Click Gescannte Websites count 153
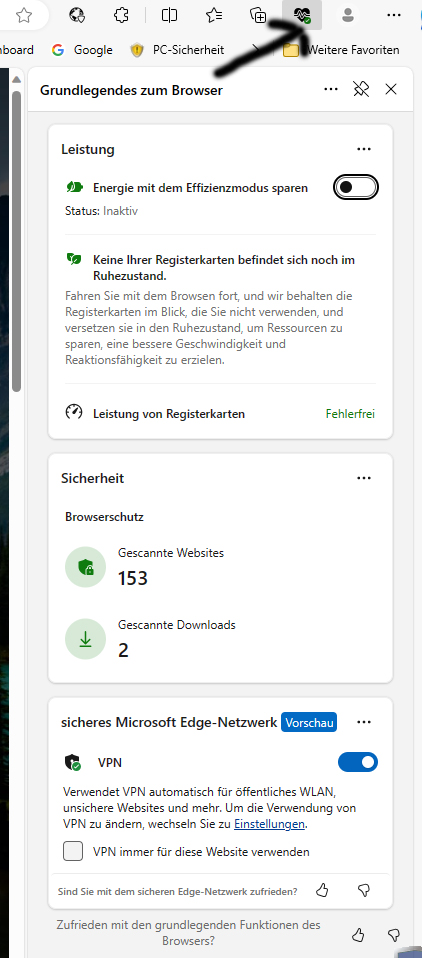This screenshot has height=958, width=422. [133, 578]
